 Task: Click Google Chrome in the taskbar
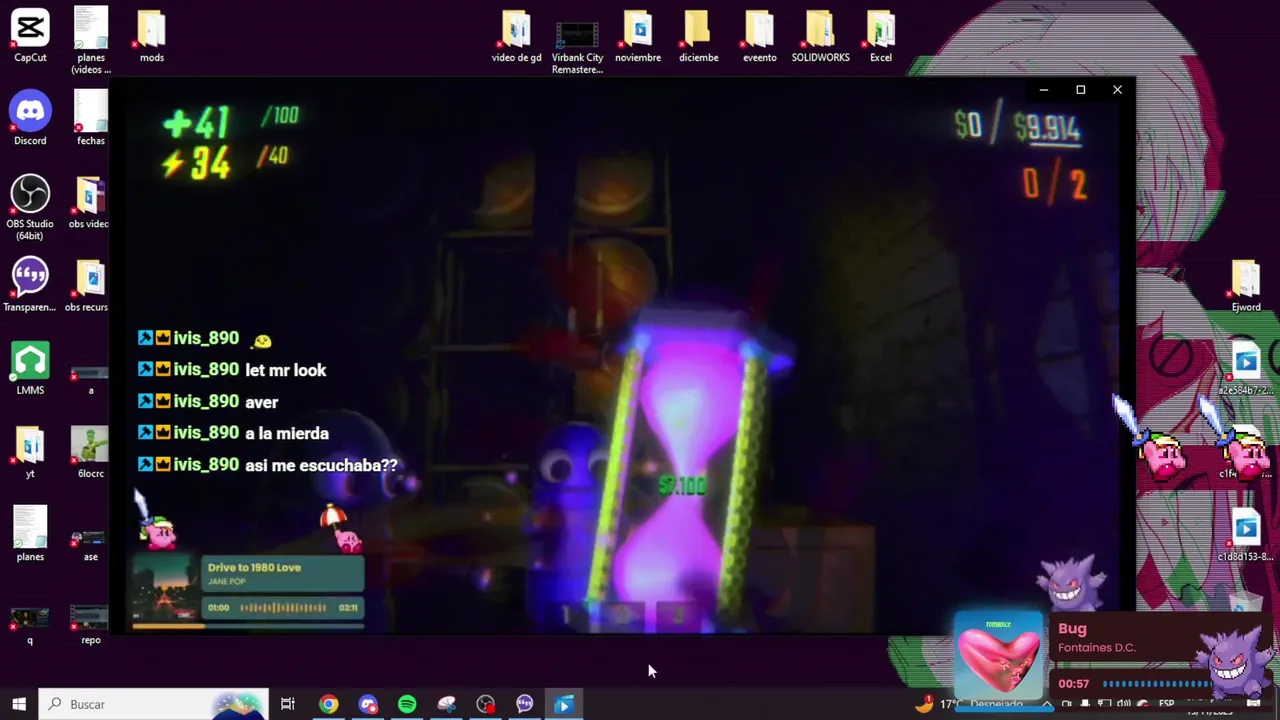[328, 704]
